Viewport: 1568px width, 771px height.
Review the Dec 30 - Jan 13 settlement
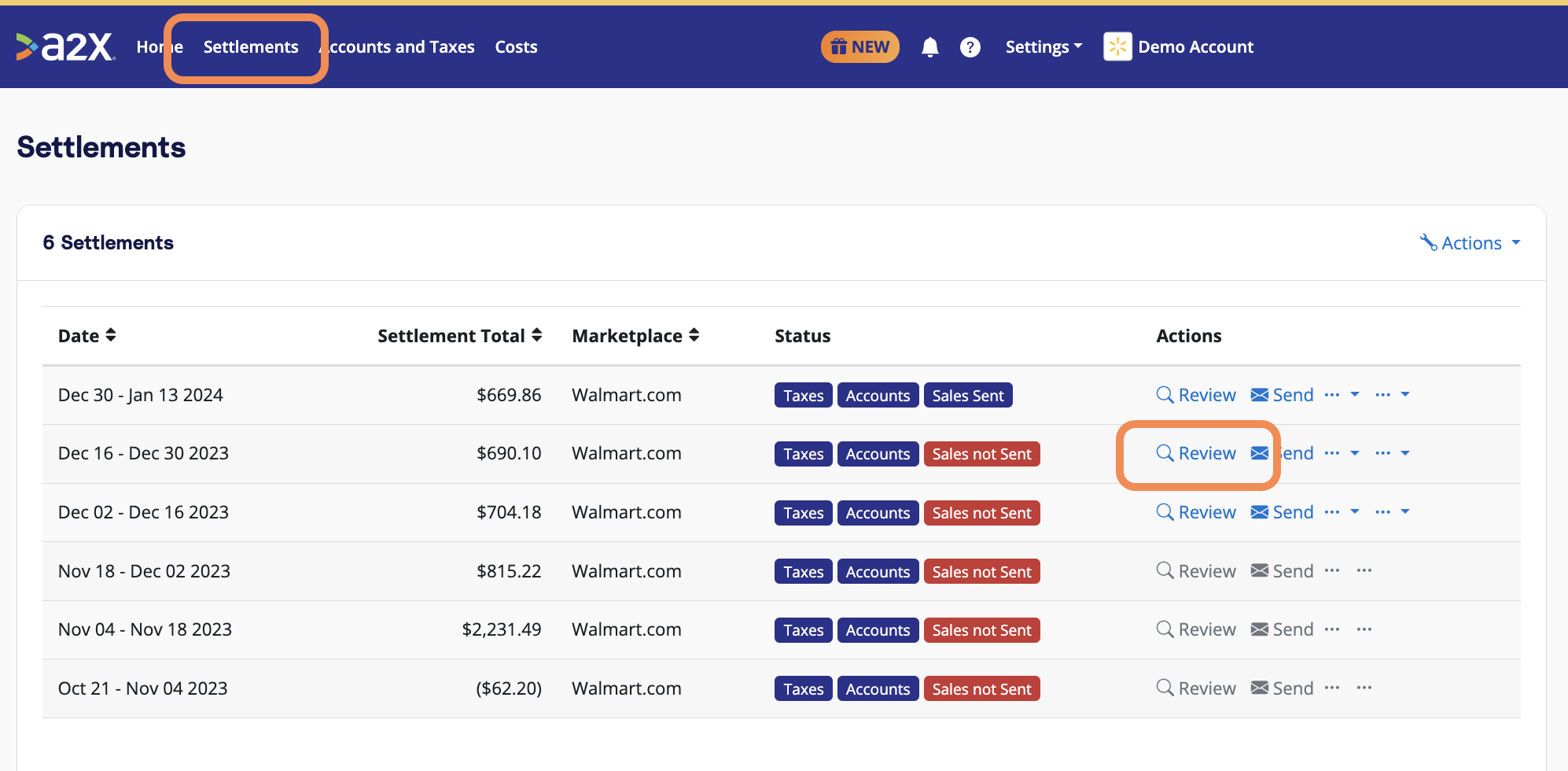point(1196,395)
